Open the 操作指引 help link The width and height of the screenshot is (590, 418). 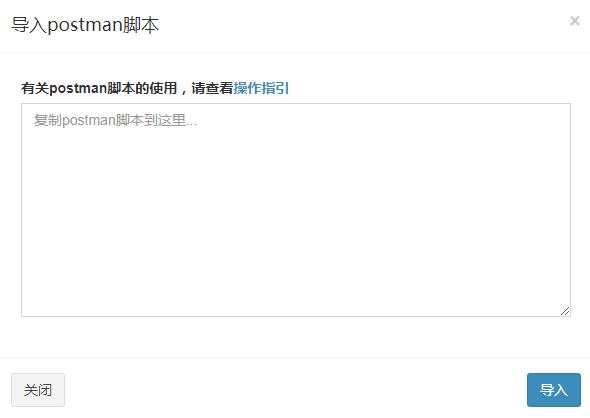(x=261, y=88)
